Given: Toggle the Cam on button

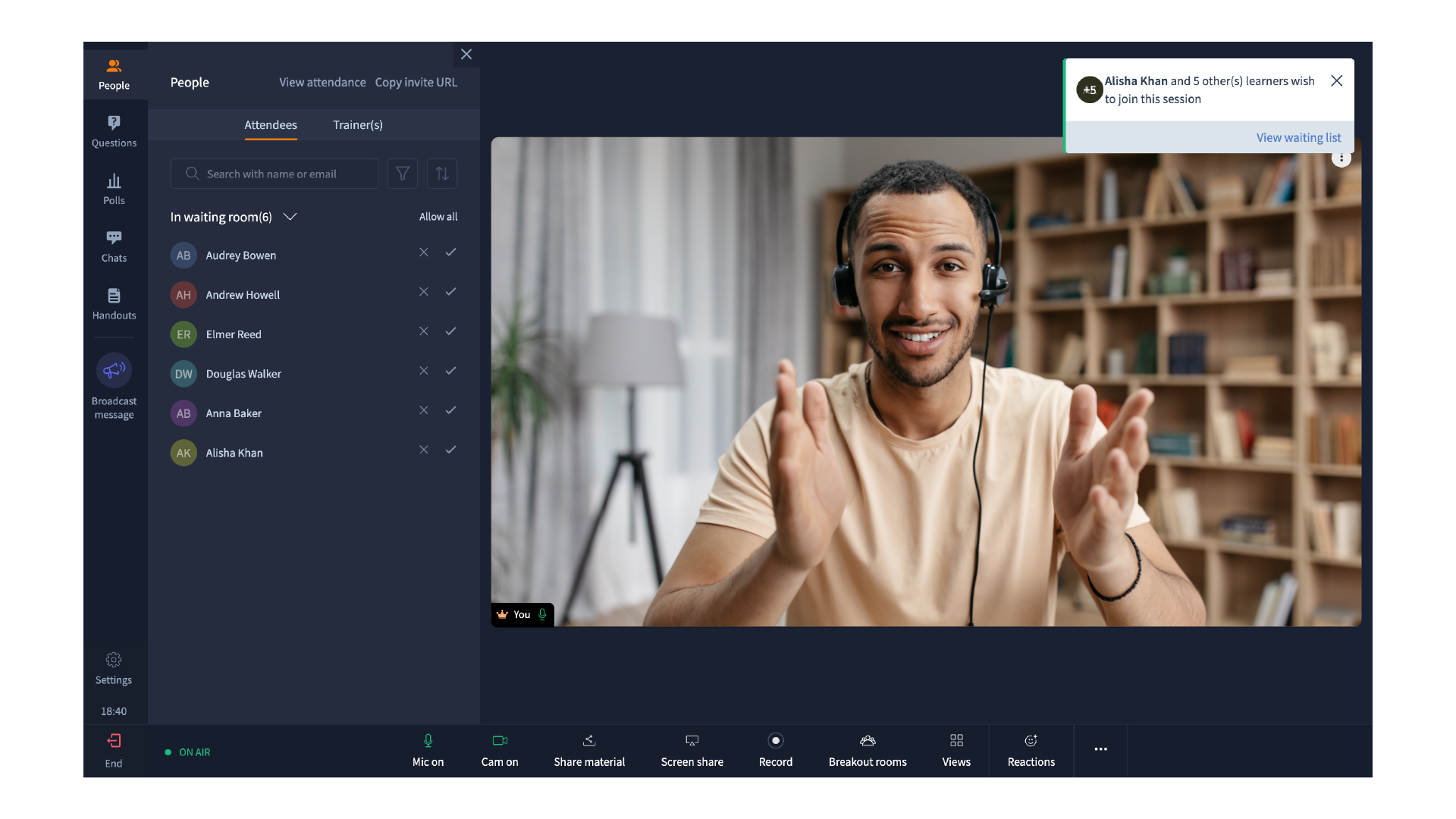Looking at the screenshot, I should pos(500,750).
